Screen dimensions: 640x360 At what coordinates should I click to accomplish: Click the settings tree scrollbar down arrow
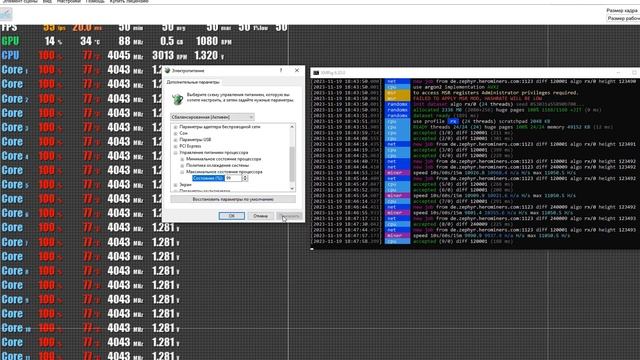pos(292,188)
